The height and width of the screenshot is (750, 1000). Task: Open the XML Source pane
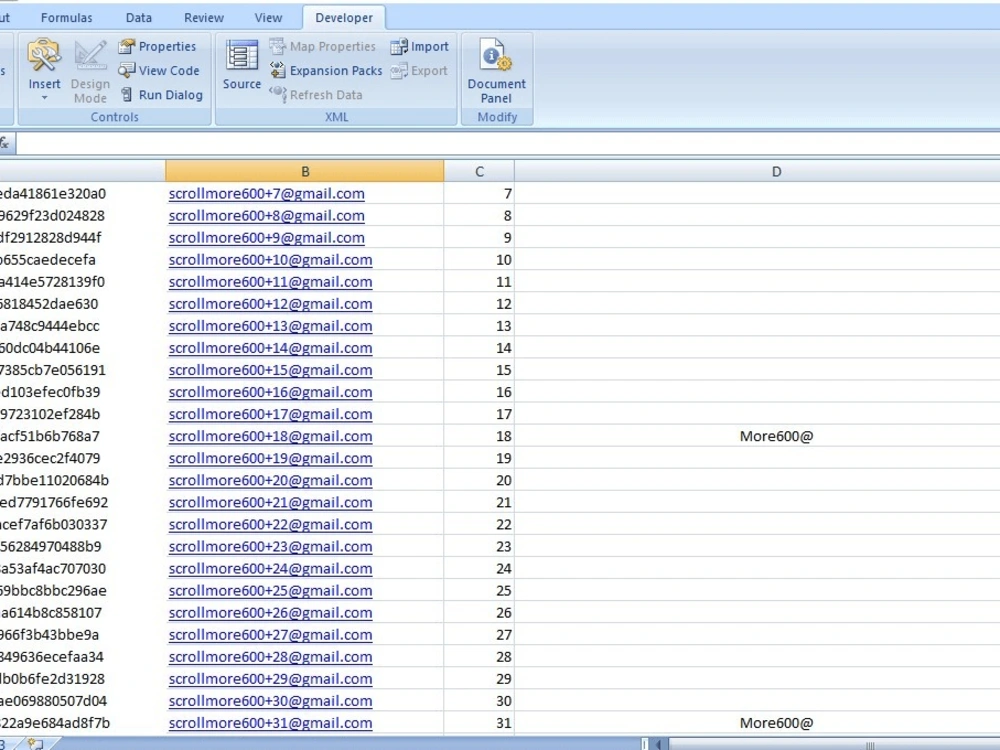[x=242, y=64]
